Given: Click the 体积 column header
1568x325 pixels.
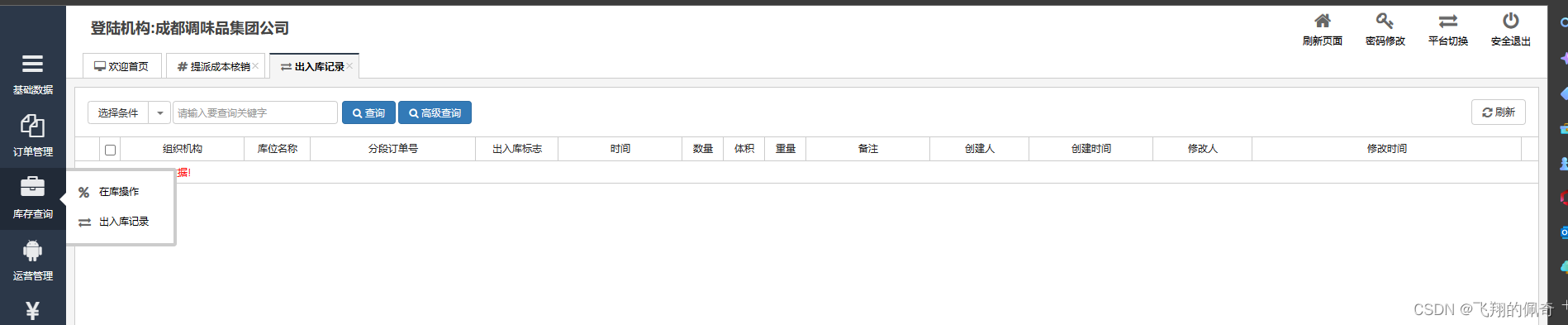Looking at the screenshot, I should click(x=744, y=149).
